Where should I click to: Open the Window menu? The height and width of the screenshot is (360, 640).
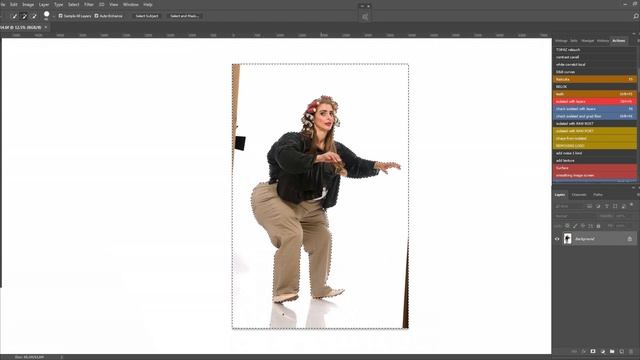(x=131, y=4)
